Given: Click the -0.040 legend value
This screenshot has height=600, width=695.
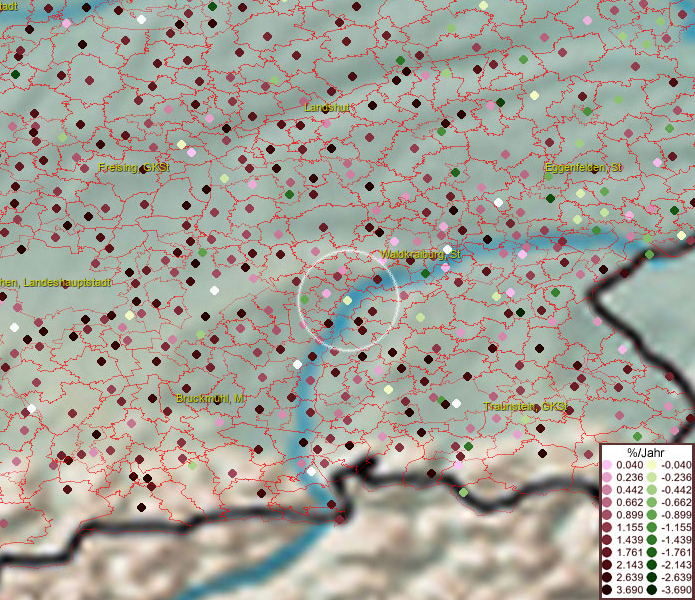Looking at the screenshot, I should 676,465.
